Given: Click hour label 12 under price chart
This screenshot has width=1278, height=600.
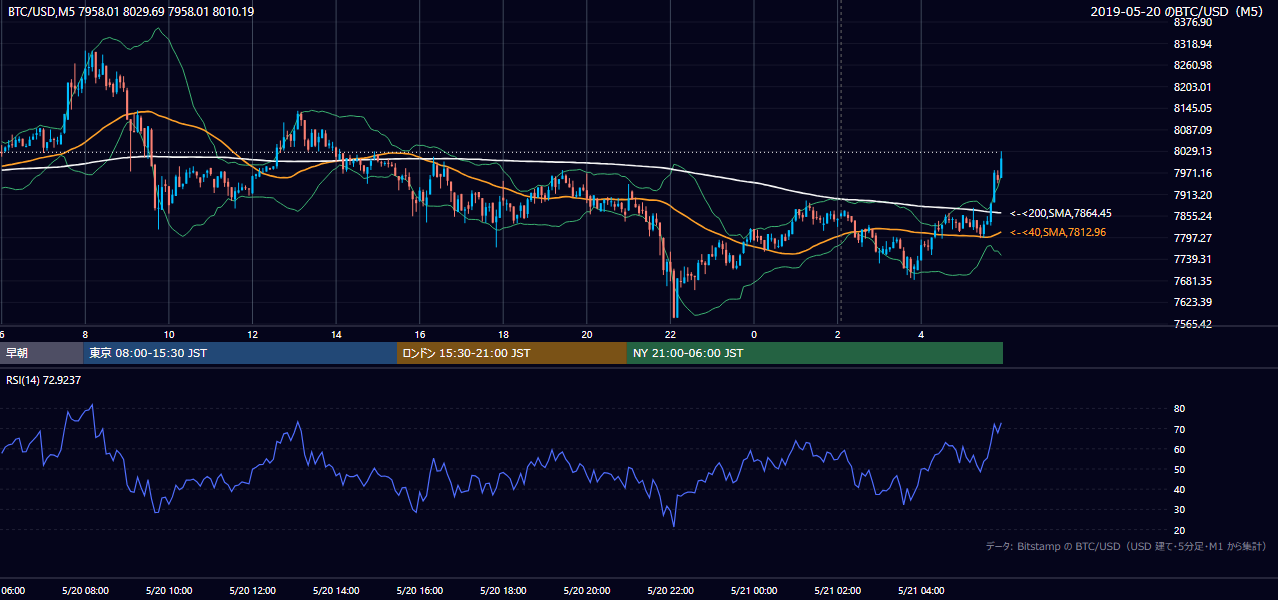Looking at the screenshot, I should [253, 334].
